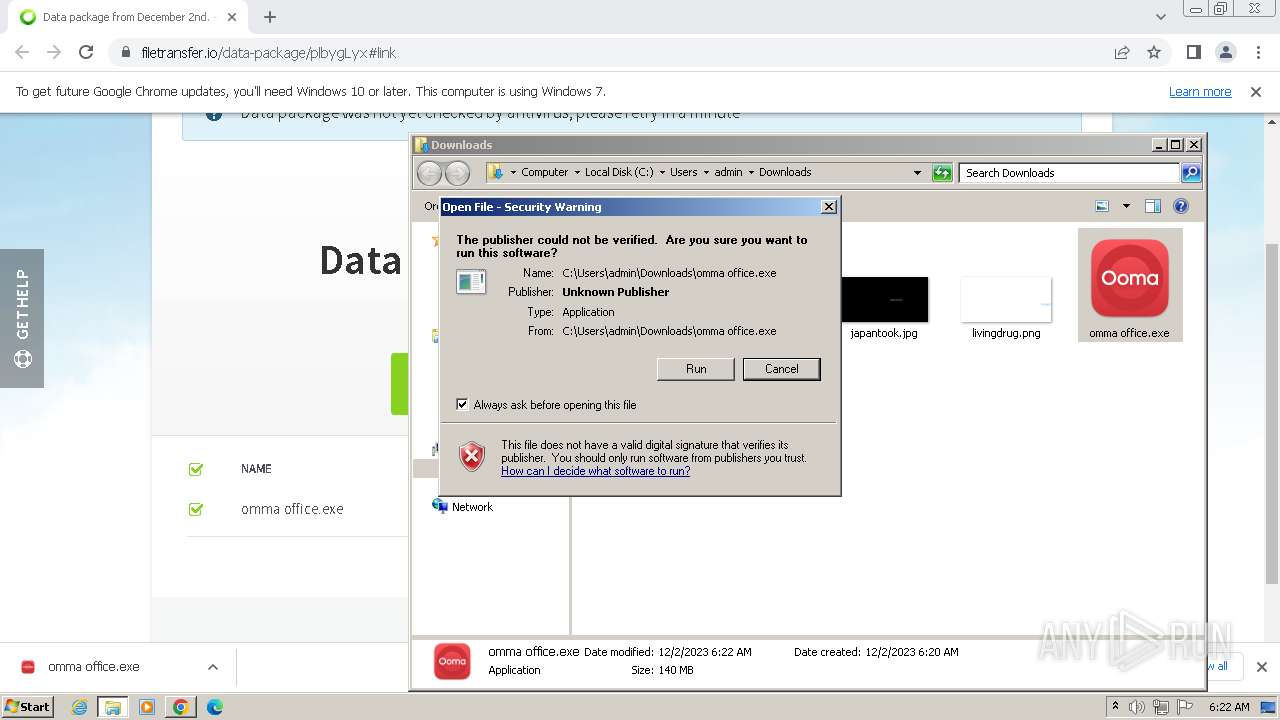Toggle the preview pane icon
Viewport: 1280px width, 720px height.
coord(1152,206)
